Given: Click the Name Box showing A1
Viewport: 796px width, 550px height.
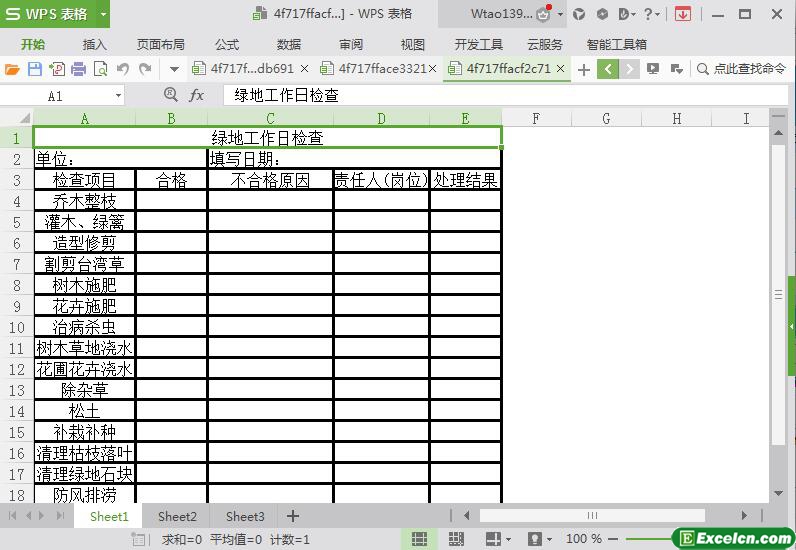Looking at the screenshot, I should [55, 95].
